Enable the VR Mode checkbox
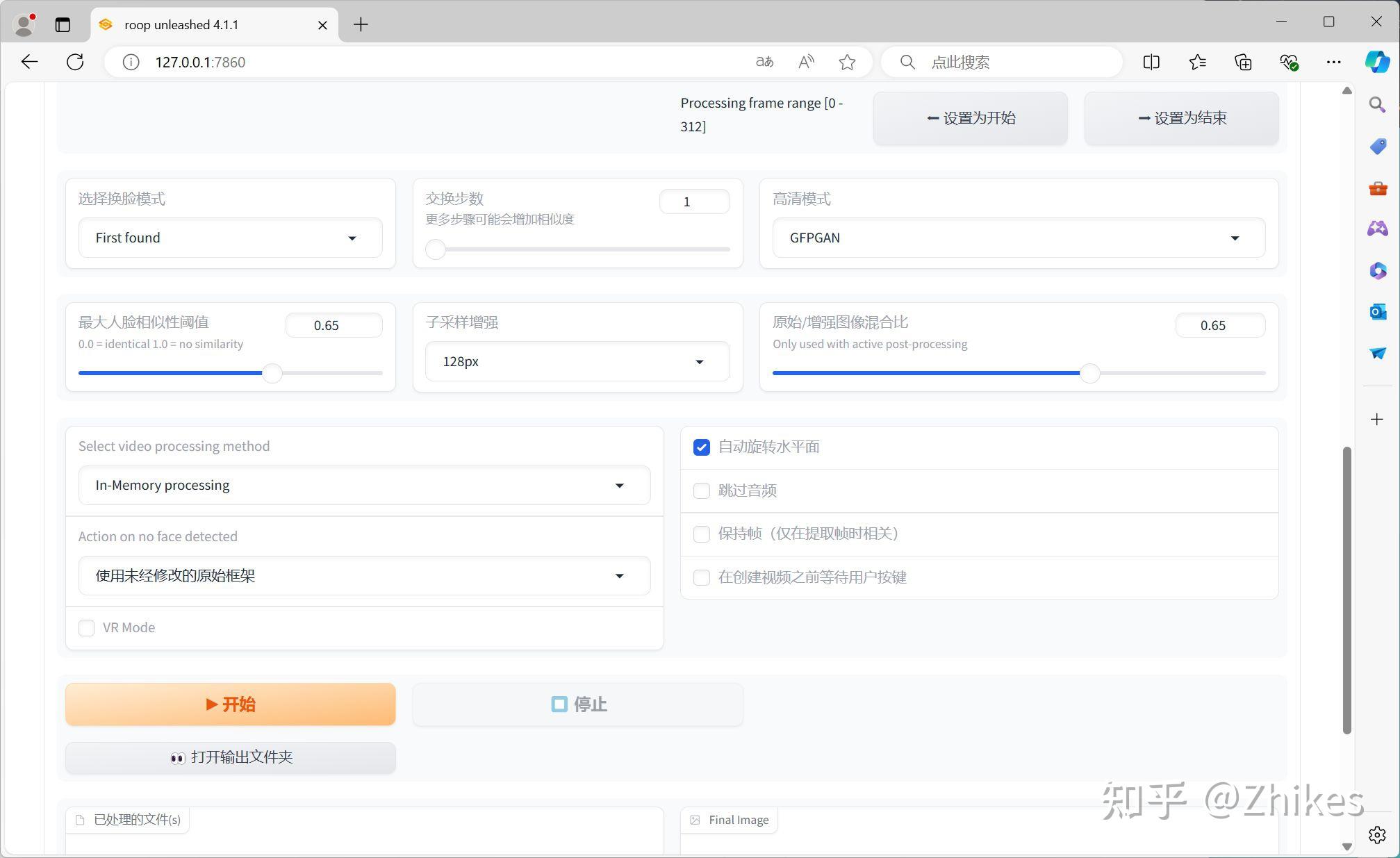This screenshot has width=1400, height=858. (x=86, y=628)
